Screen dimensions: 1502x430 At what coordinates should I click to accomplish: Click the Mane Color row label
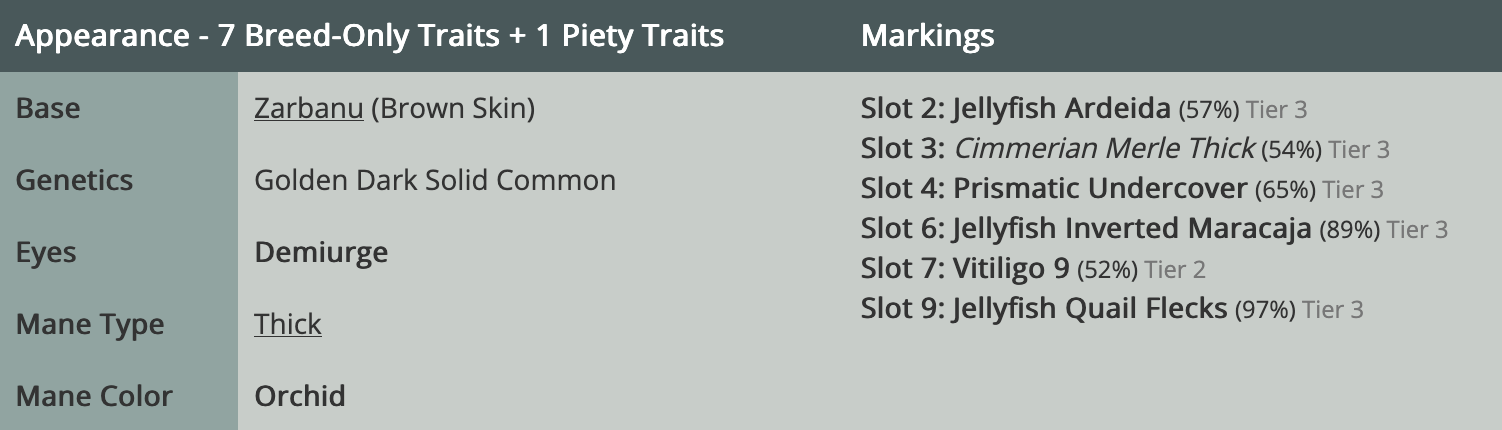pos(94,396)
